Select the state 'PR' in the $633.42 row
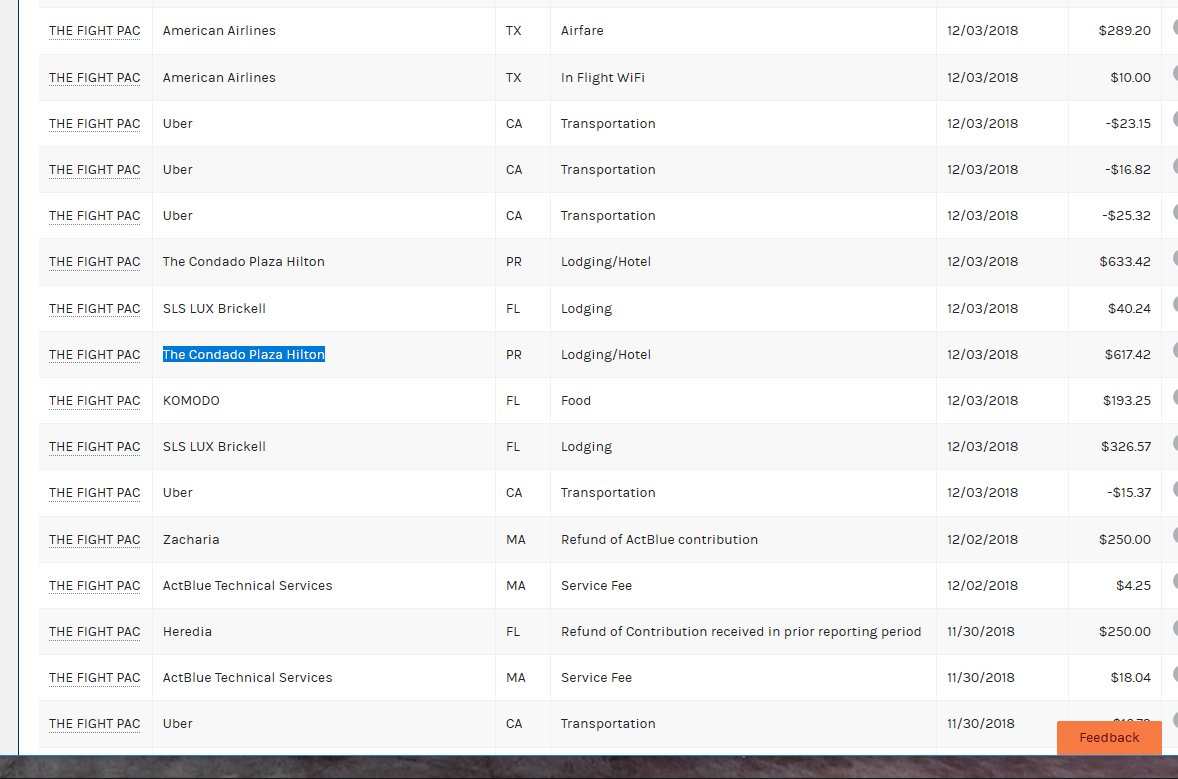 click(514, 261)
